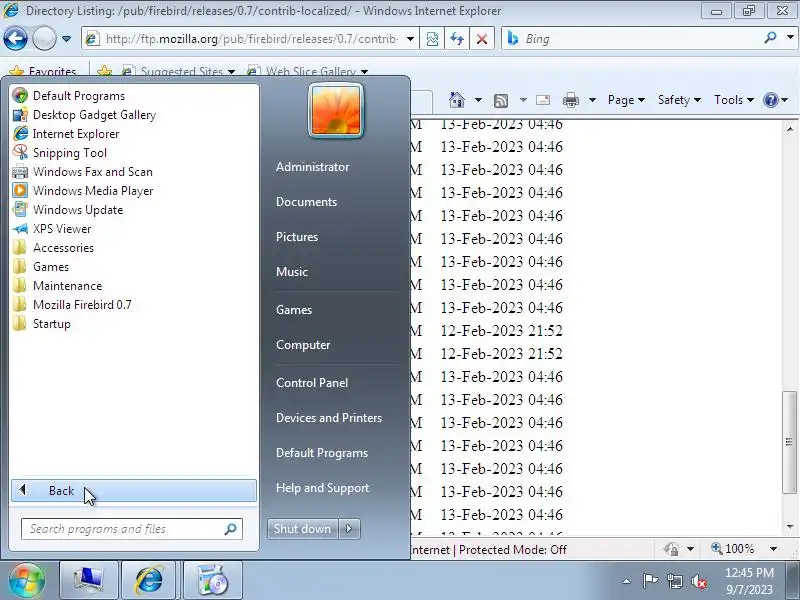Click the Shut down button
Viewport: 800px width, 600px height.
click(x=302, y=529)
